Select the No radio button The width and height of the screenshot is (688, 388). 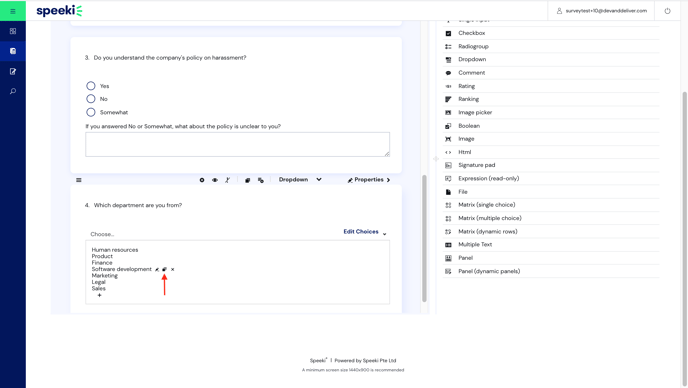point(91,99)
